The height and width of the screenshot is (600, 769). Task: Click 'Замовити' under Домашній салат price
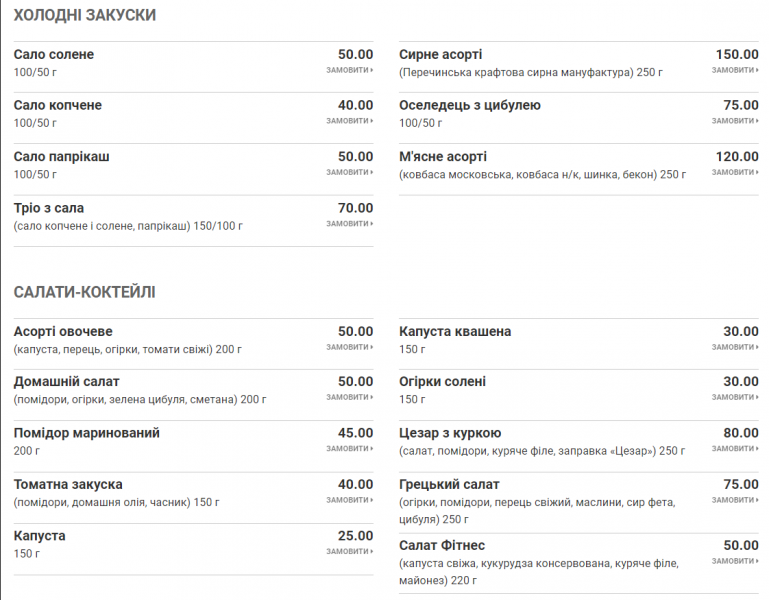349,398
